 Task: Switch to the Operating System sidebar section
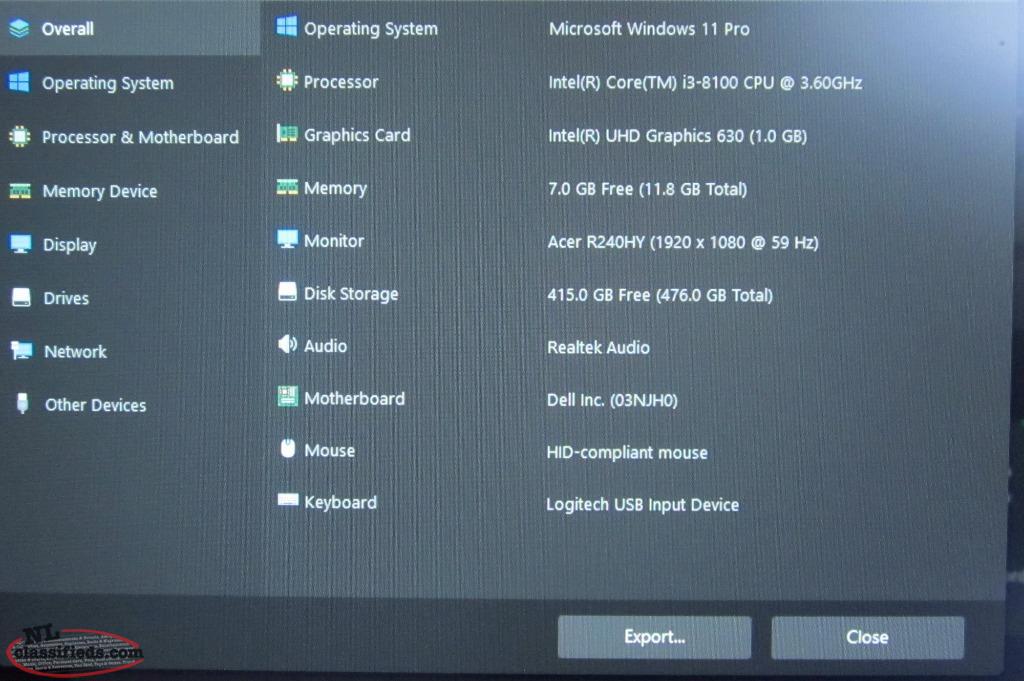coord(130,82)
